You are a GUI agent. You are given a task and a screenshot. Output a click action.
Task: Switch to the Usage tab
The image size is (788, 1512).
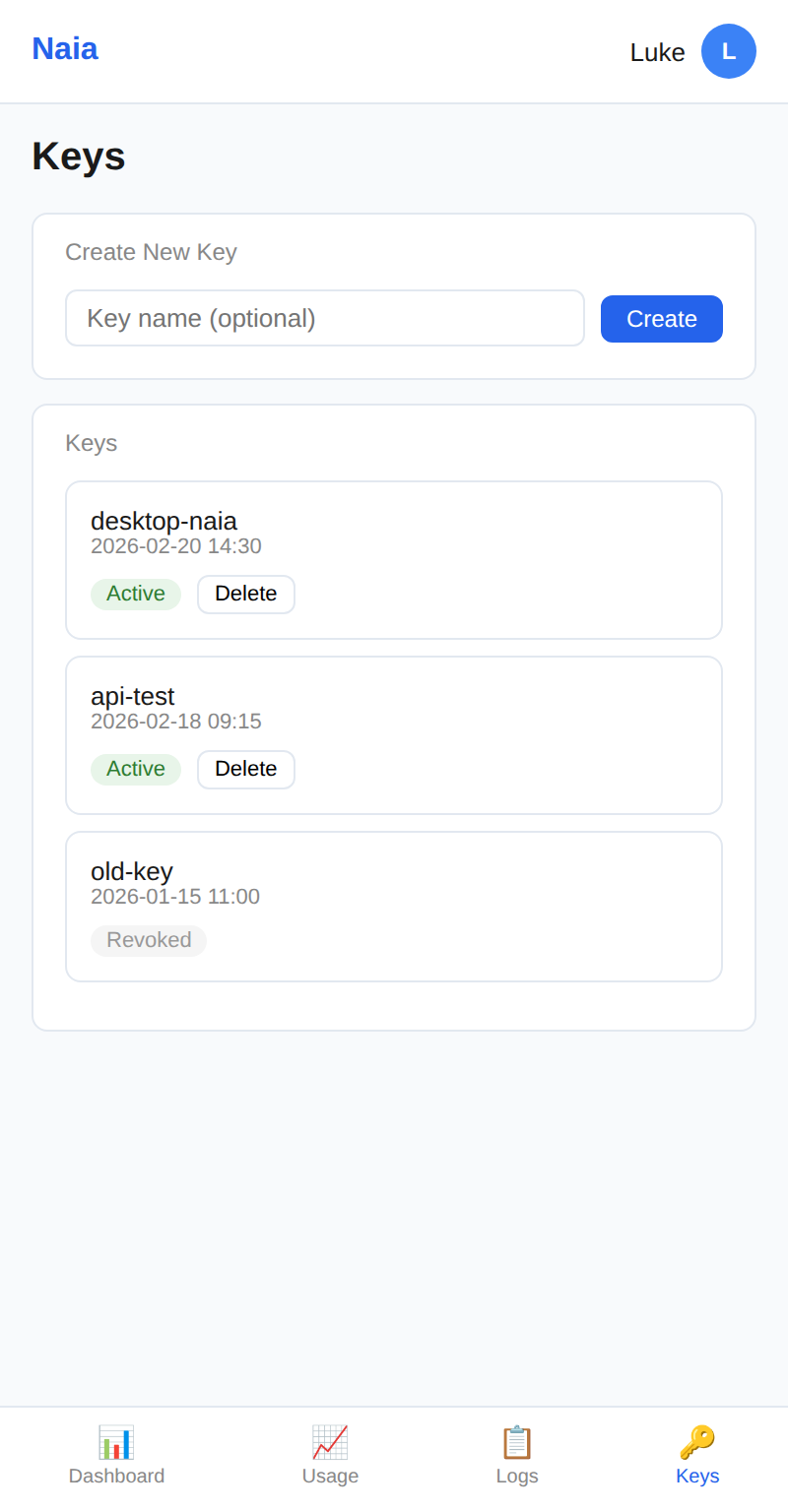point(330,1476)
